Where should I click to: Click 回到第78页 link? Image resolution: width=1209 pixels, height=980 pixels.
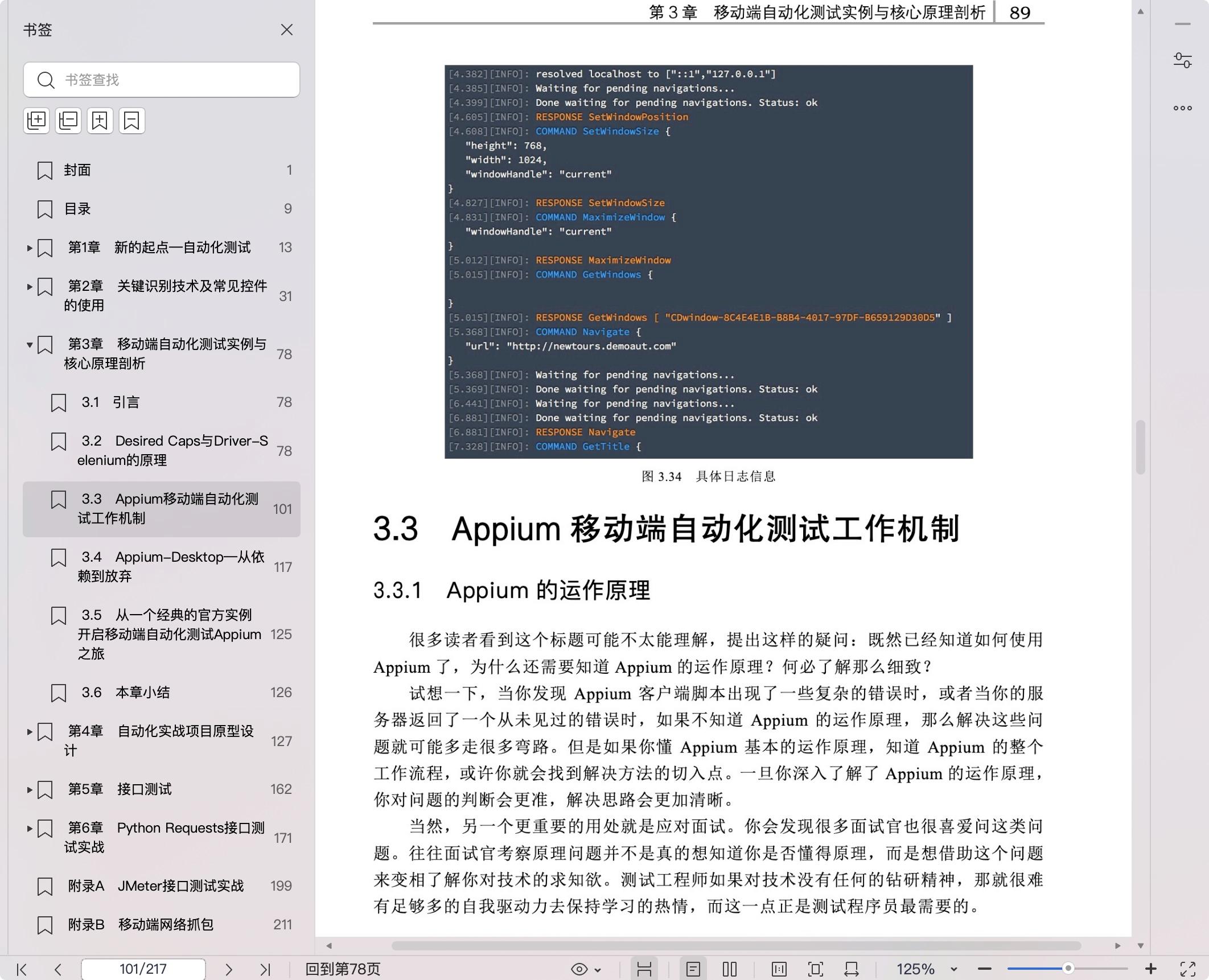(x=343, y=969)
